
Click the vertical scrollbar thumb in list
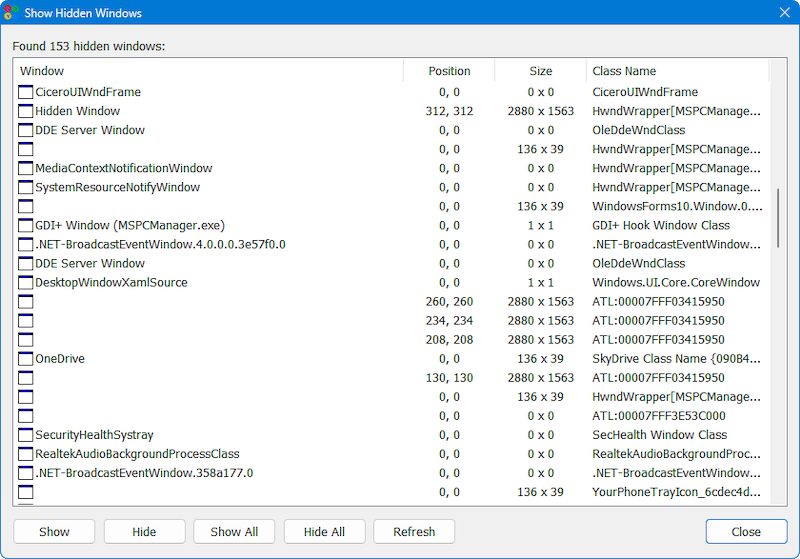tap(779, 217)
